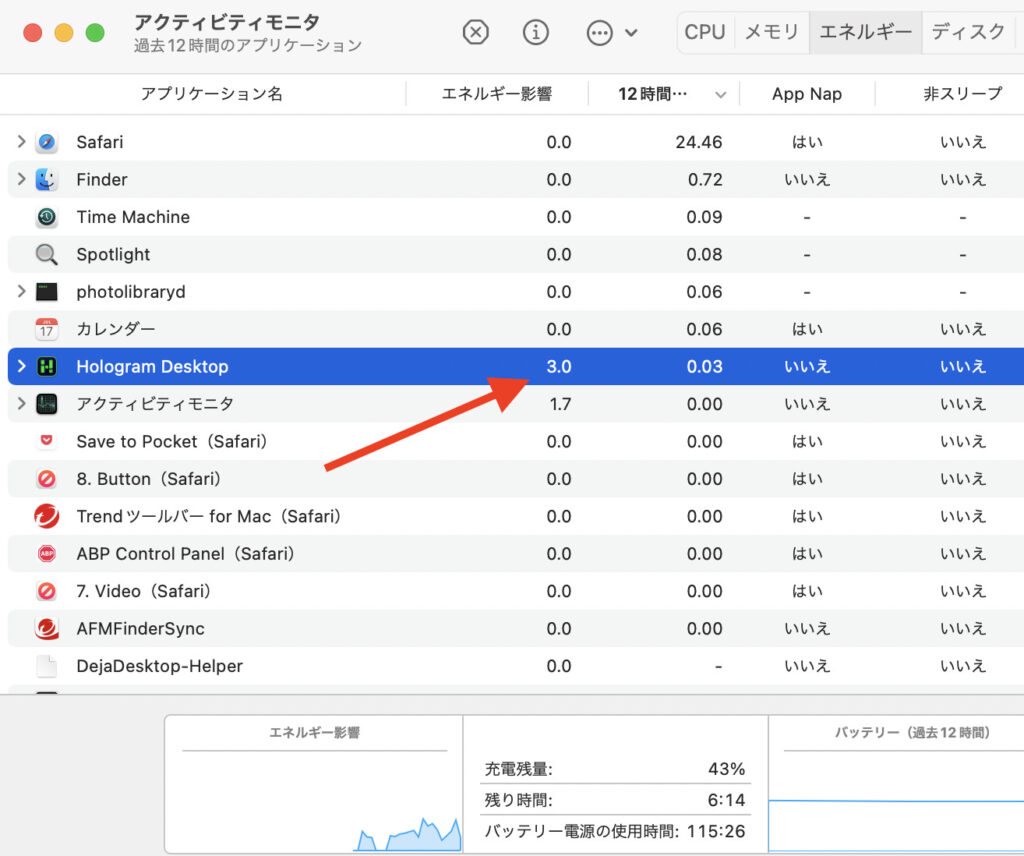The height and width of the screenshot is (856, 1024).
Task: Click the sort chevron in the 12時間 header
Action: pyautogui.click(x=720, y=95)
